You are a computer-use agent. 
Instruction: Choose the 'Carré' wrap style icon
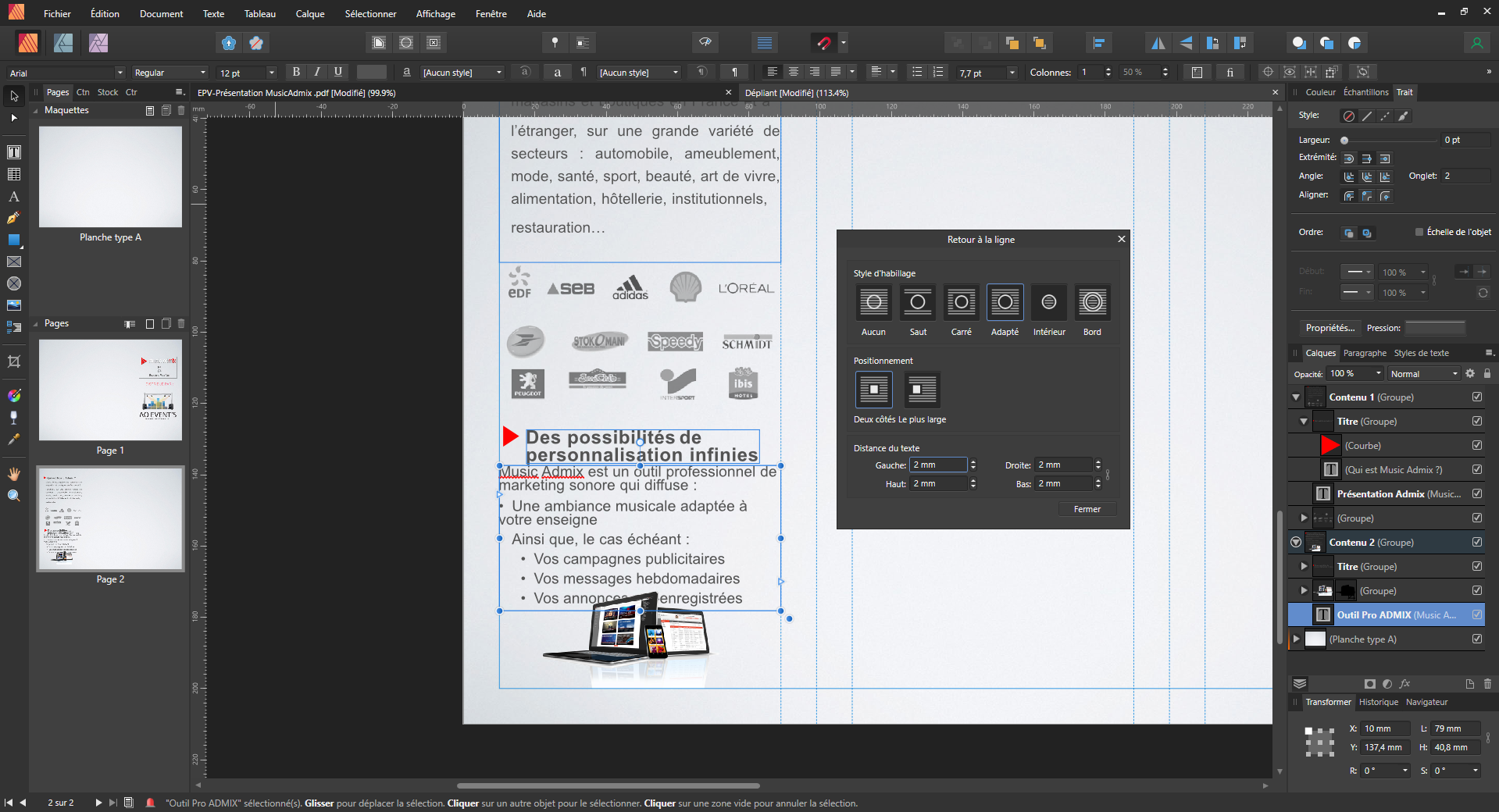click(961, 302)
